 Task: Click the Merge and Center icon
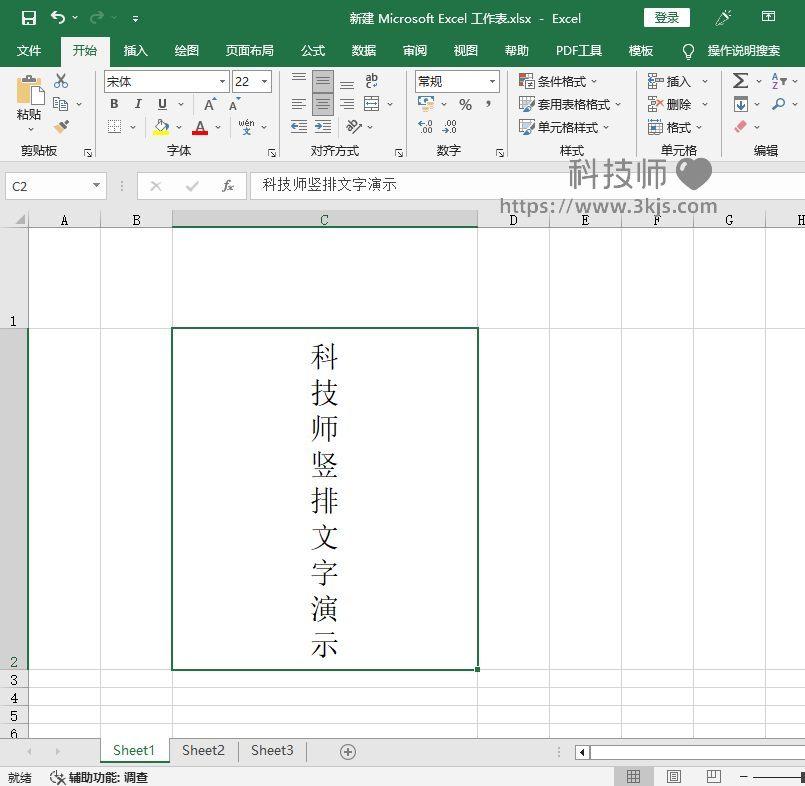pyautogui.click(x=371, y=104)
